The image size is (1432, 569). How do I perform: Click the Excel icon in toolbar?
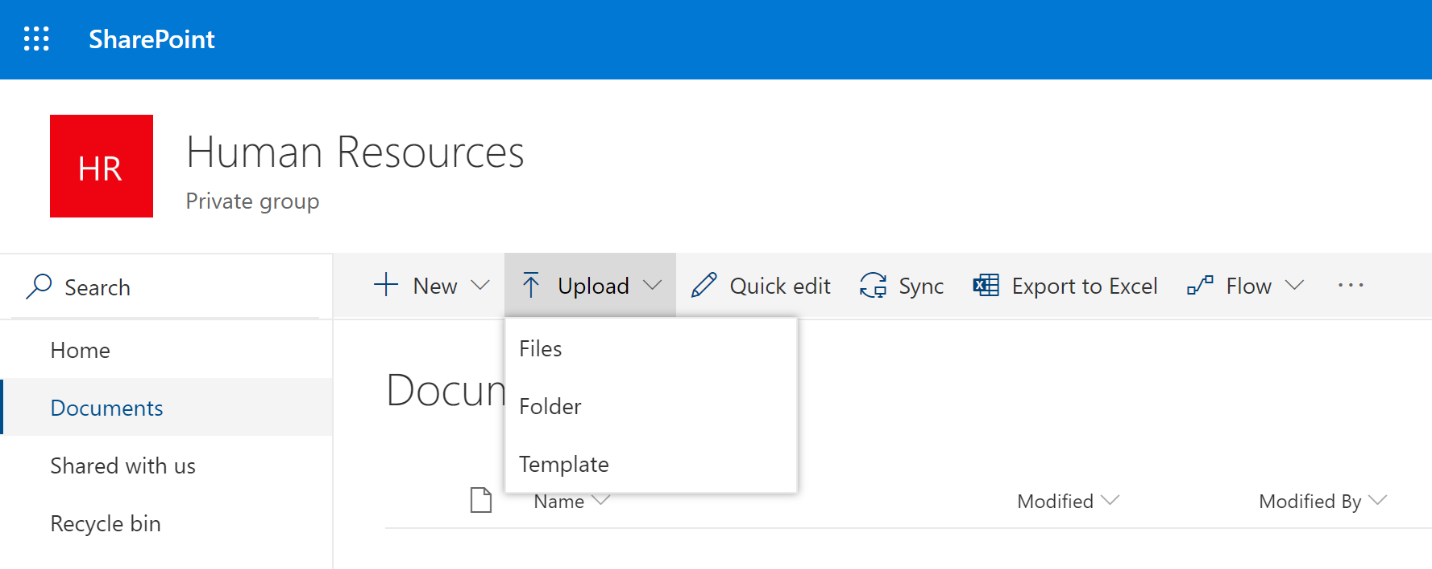tap(986, 286)
